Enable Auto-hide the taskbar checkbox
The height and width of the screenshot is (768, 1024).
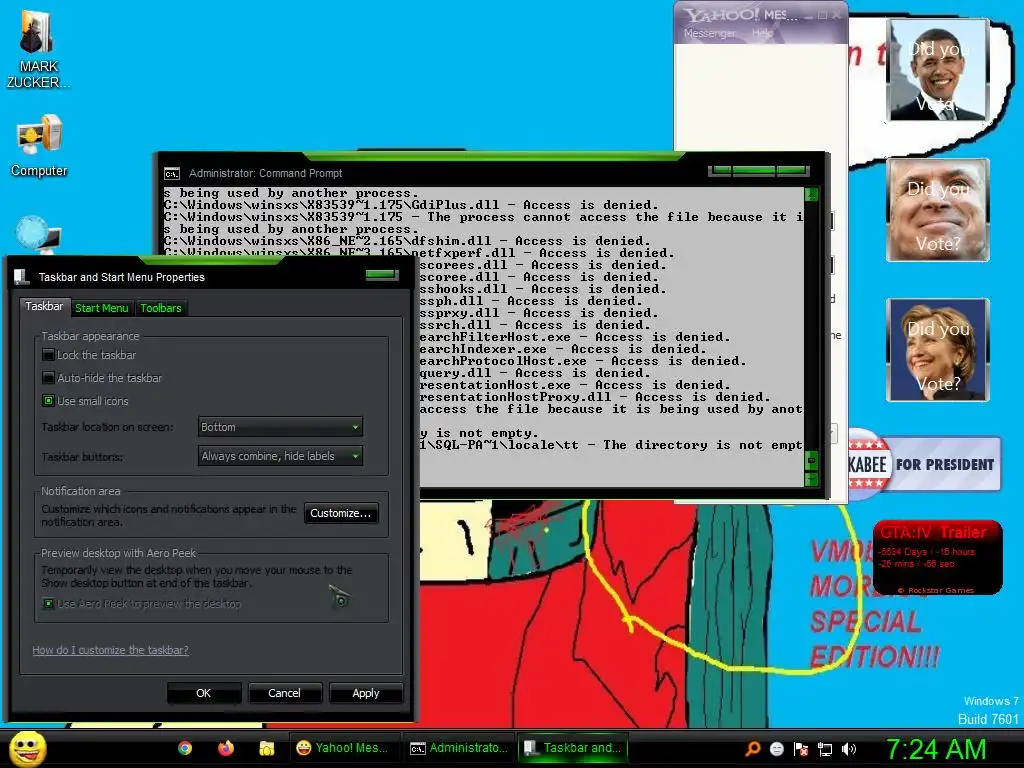click(x=48, y=378)
